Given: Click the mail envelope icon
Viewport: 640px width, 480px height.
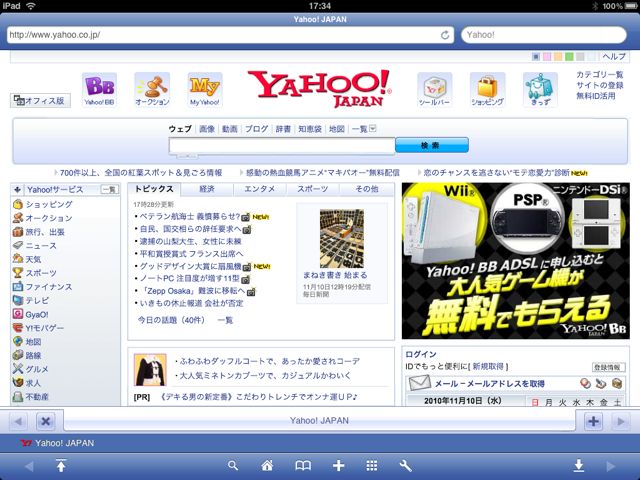Looking at the screenshot, I should coord(420,383).
